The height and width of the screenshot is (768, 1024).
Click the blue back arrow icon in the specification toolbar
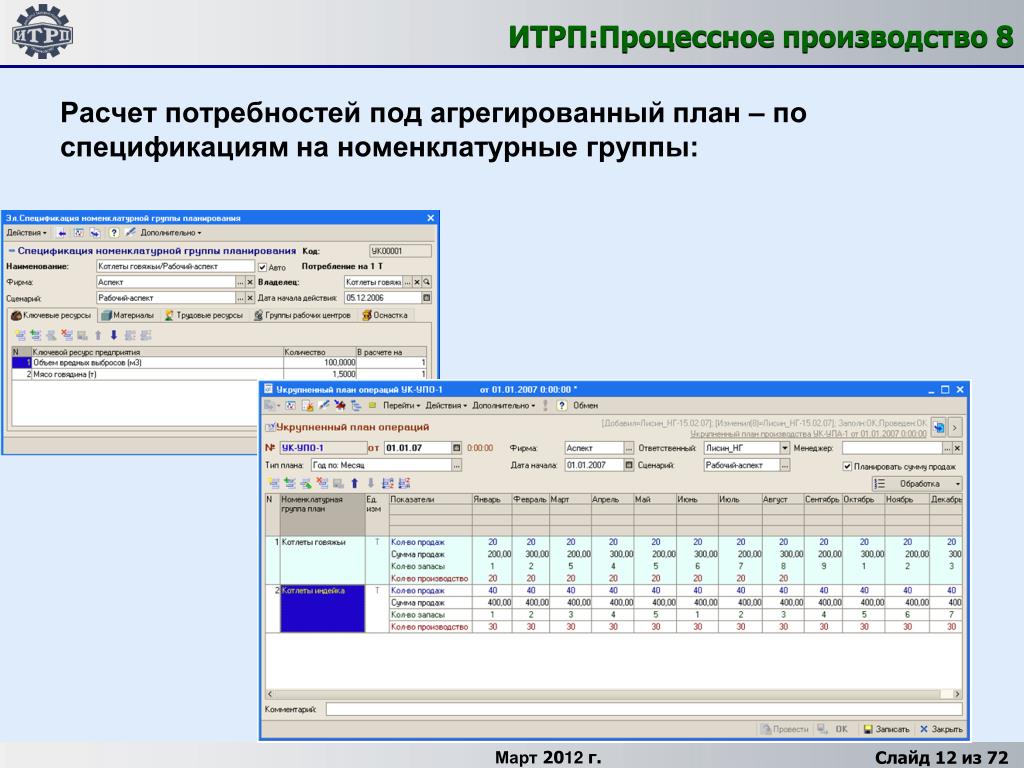pyautogui.click(x=61, y=232)
